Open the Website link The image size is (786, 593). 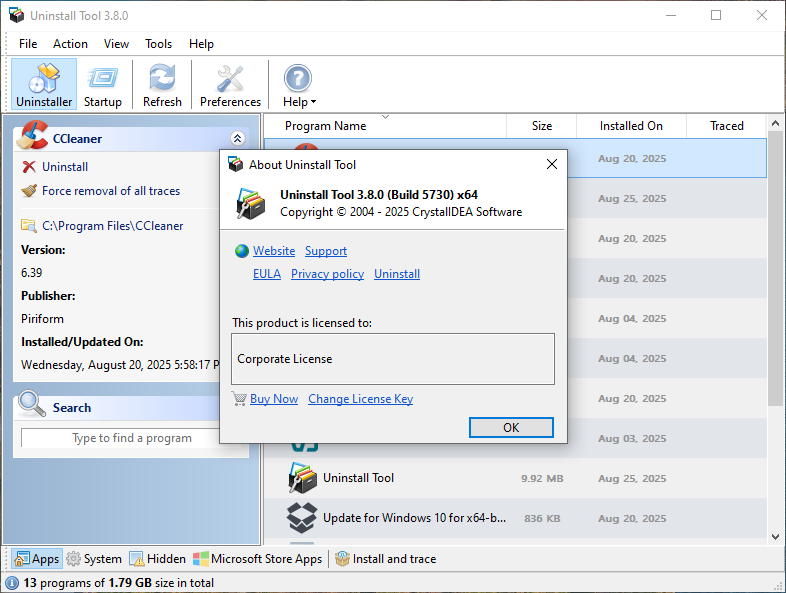(x=274, y=251)
